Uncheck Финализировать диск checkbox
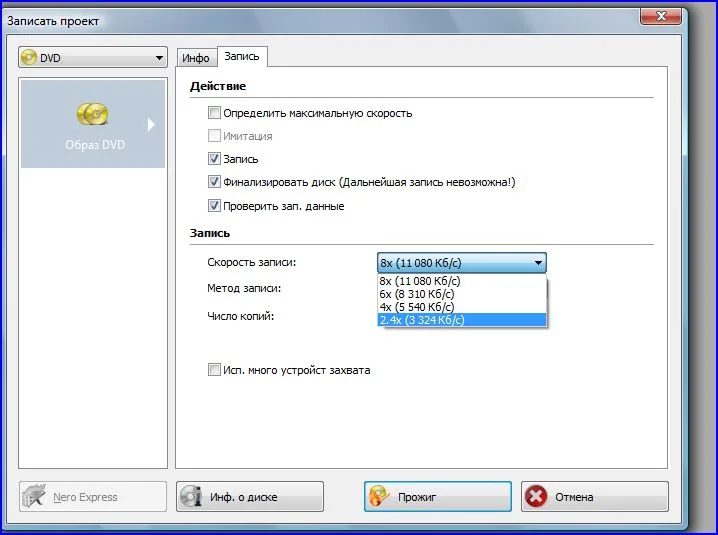Screen dimensions: 718x535 [x=214, y=182]
